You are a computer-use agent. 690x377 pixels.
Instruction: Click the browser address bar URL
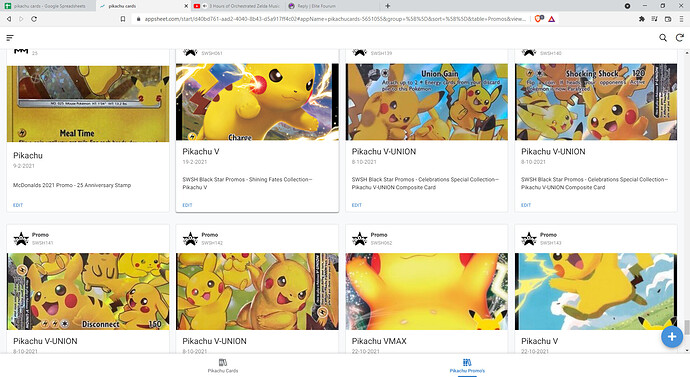pos(334,19)
